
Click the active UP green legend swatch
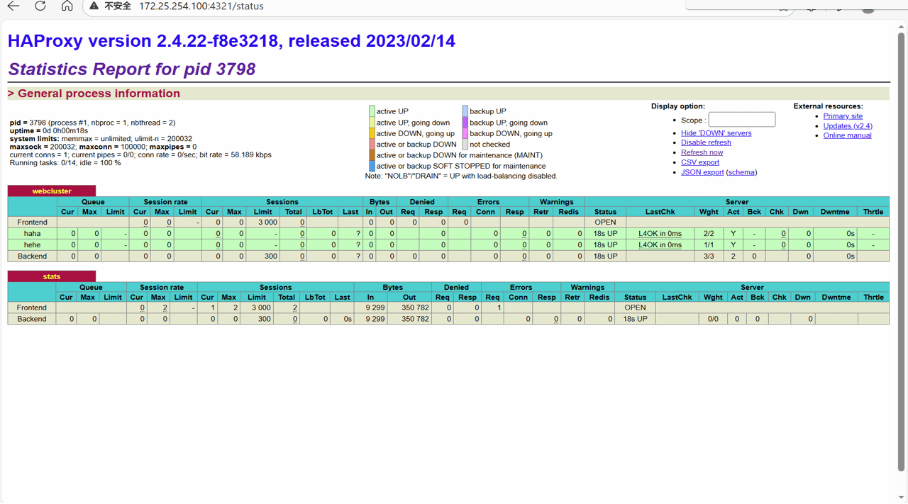372,111
